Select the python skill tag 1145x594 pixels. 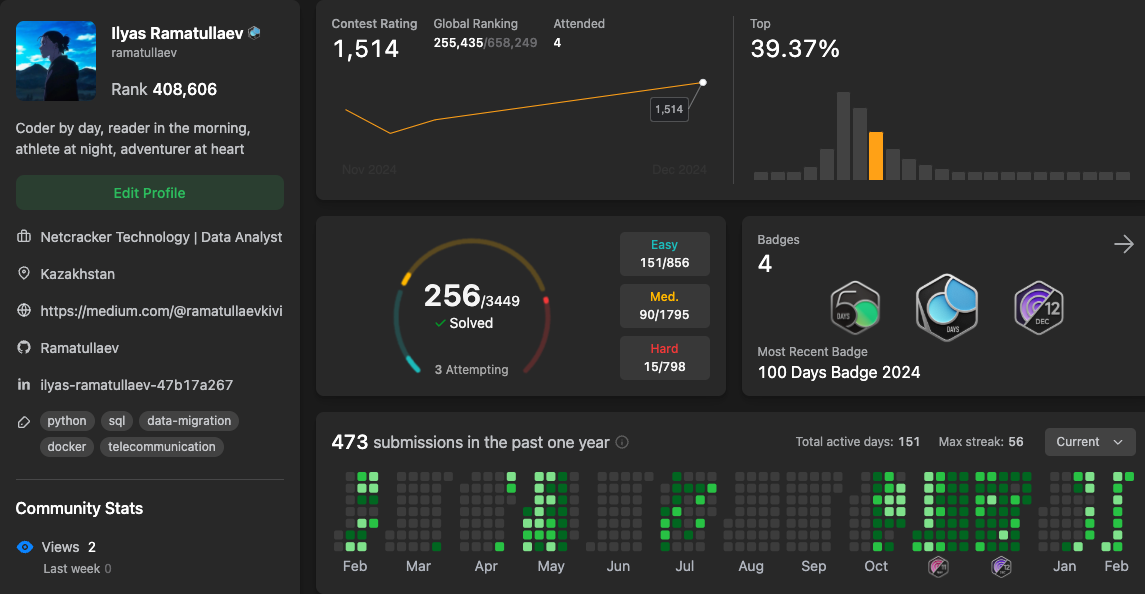point(66,420)
